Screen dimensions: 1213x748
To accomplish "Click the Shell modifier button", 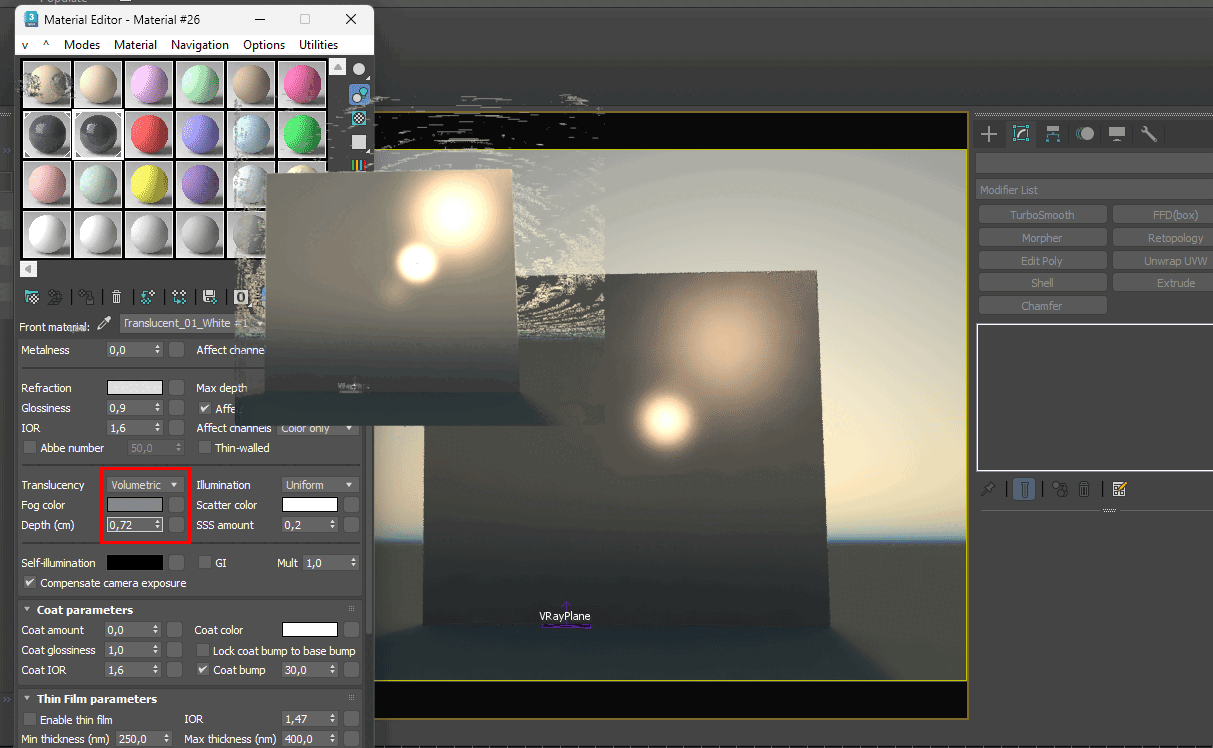I will (1042, 283).
